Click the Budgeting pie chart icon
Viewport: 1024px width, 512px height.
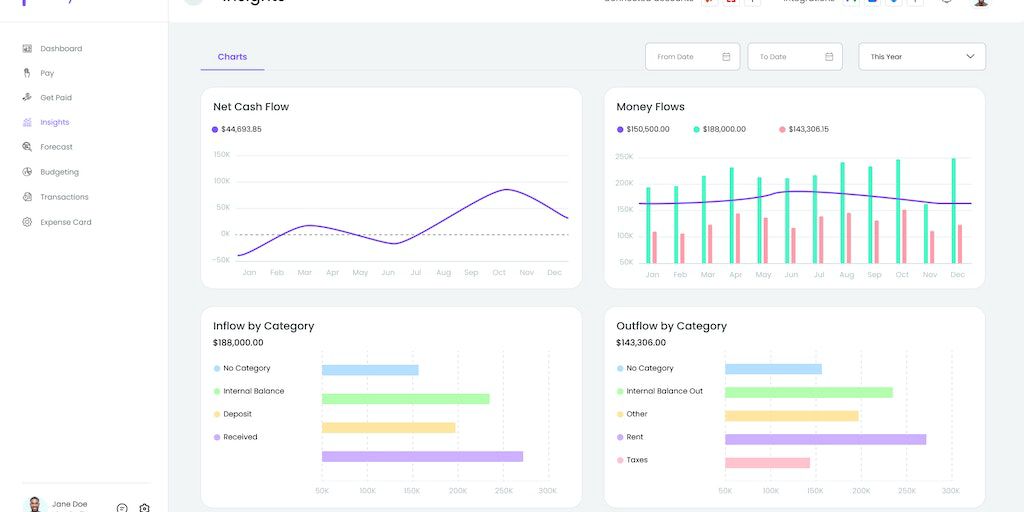(x=27, y=172)
